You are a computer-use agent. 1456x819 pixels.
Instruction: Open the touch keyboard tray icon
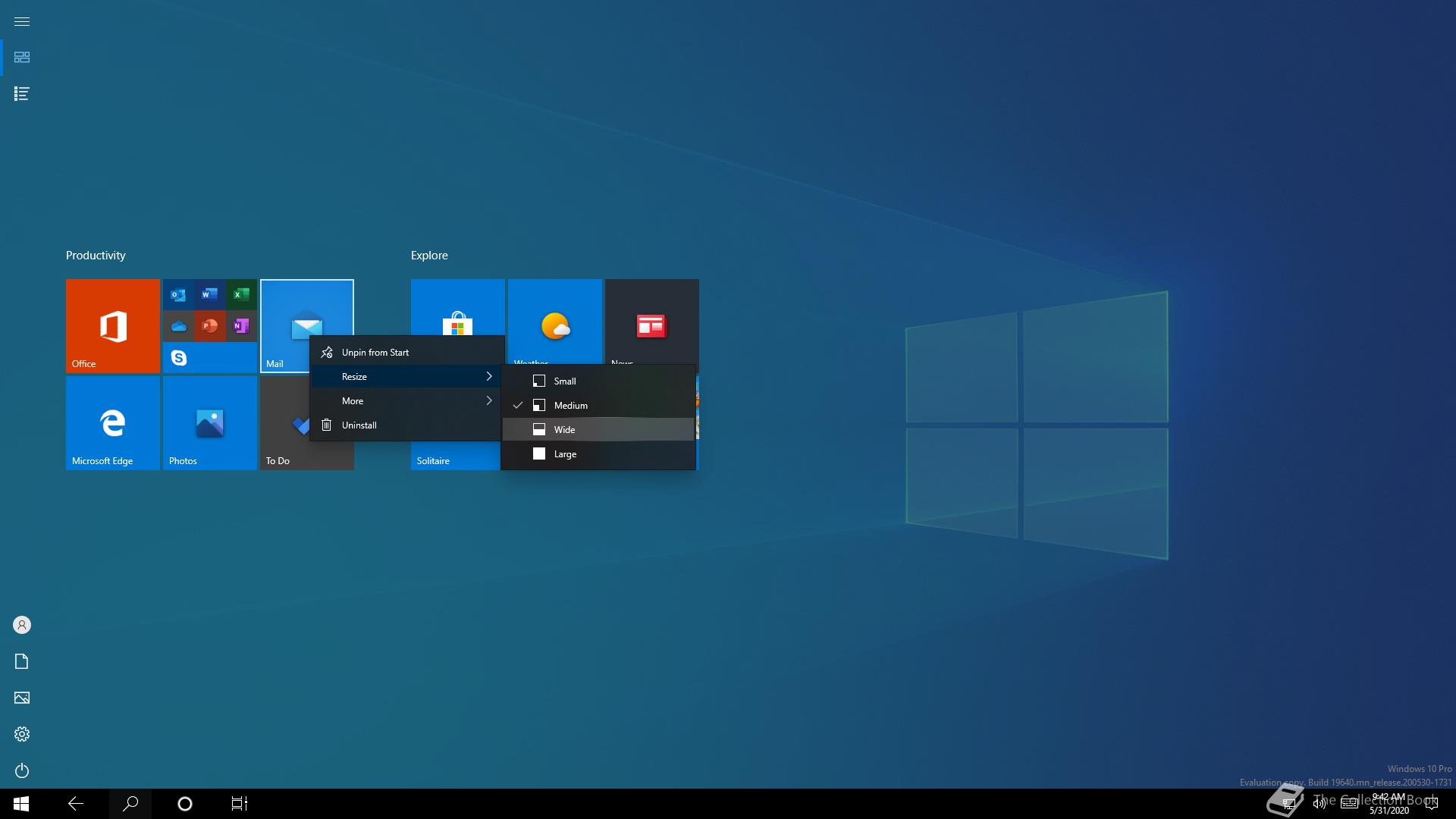(1350, 804)
